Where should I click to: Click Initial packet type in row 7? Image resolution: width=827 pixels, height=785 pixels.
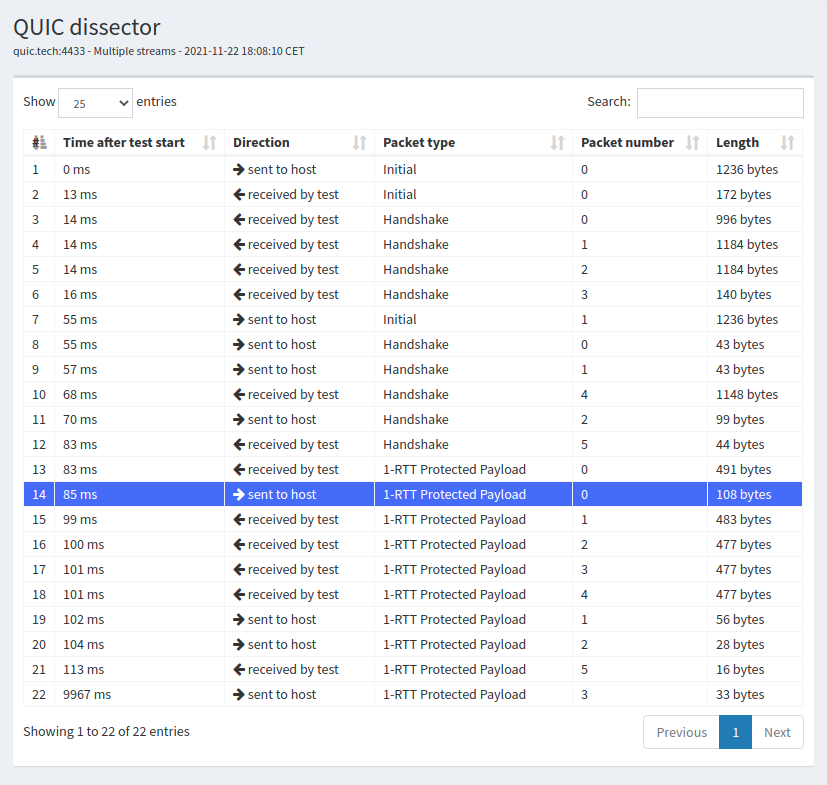[400, 320]
